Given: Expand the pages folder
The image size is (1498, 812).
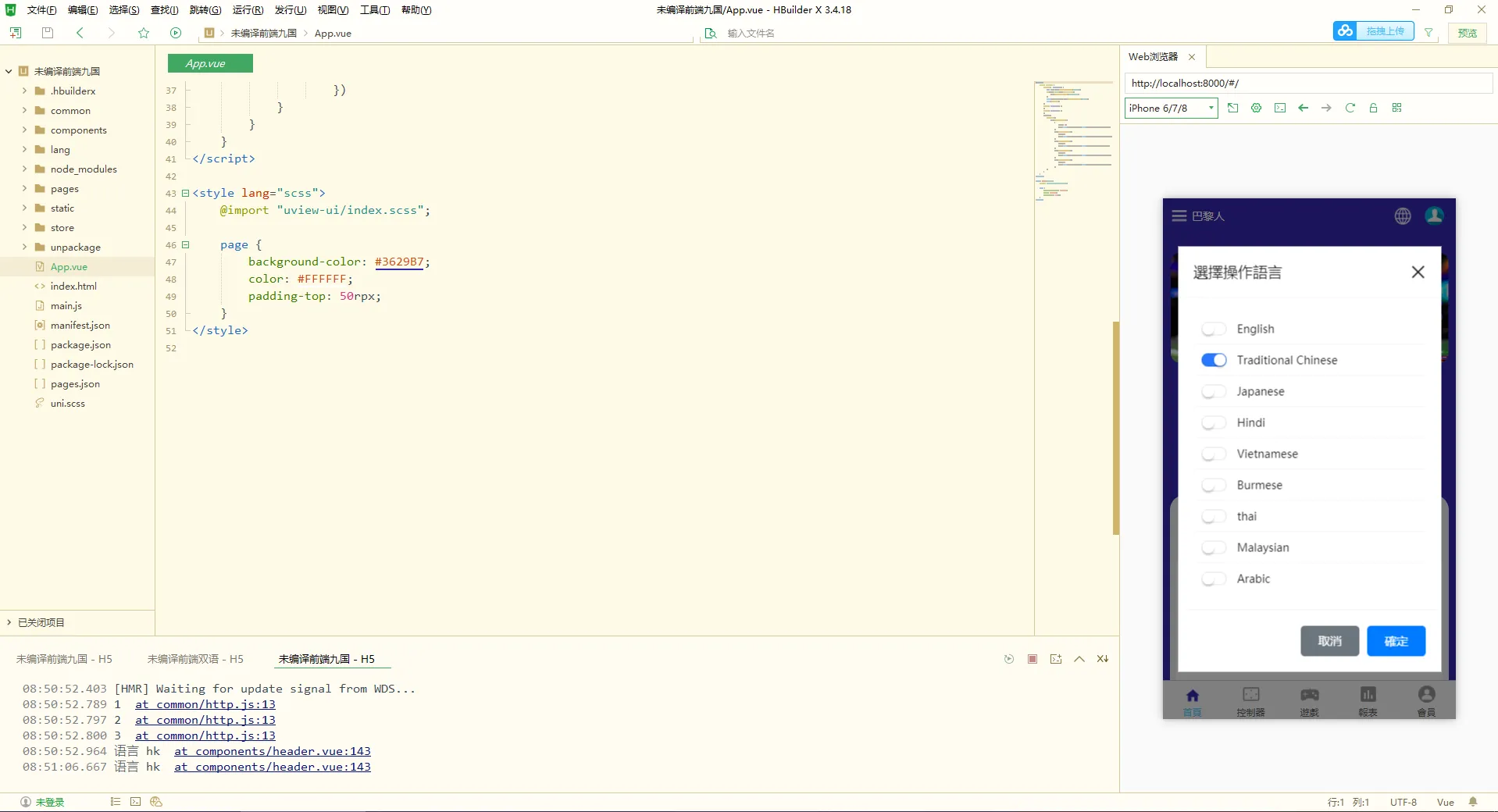Looking at the screenshot, I should (24, 188).
